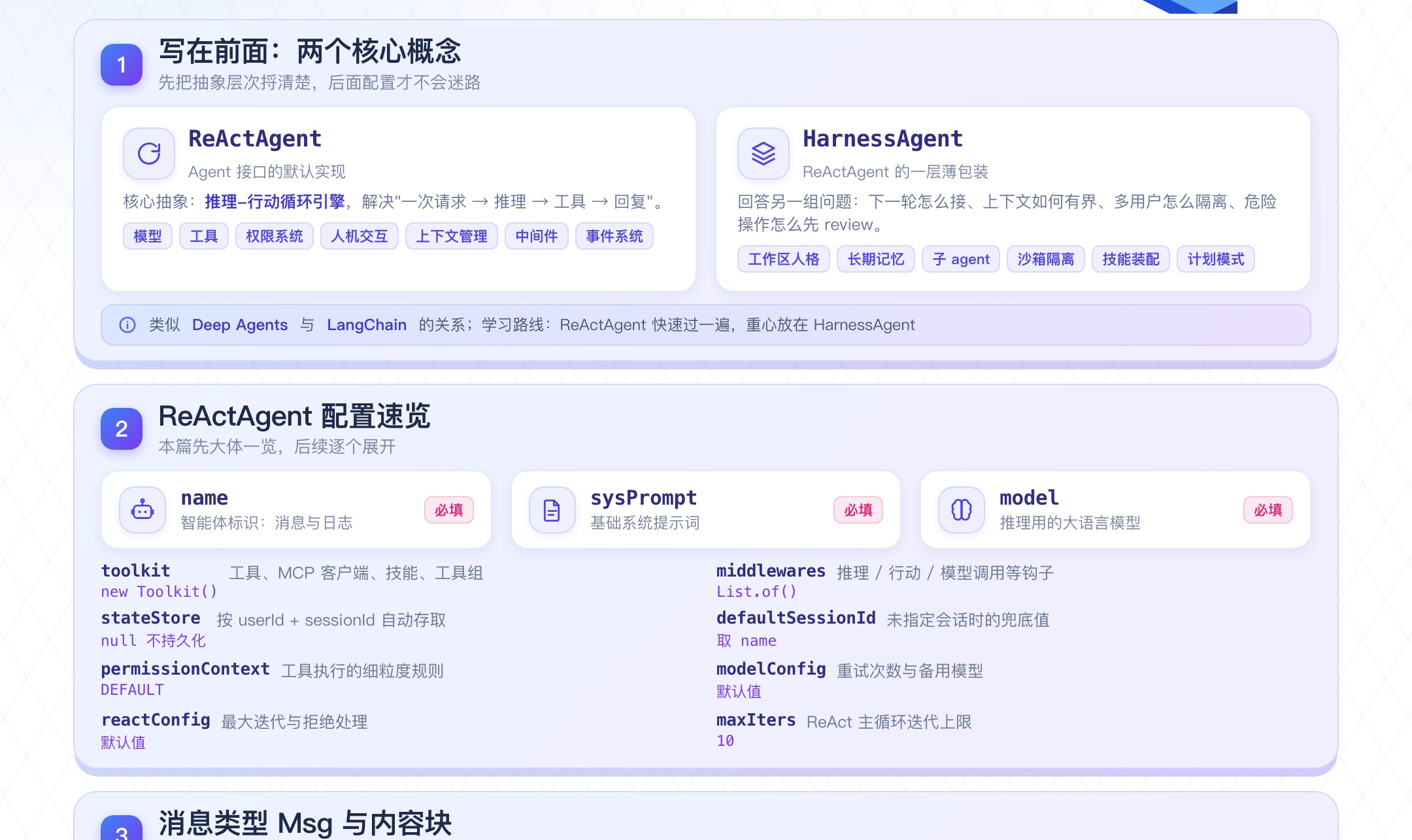
Task: Click the ReActAgent card title
Action: (255, 139)
